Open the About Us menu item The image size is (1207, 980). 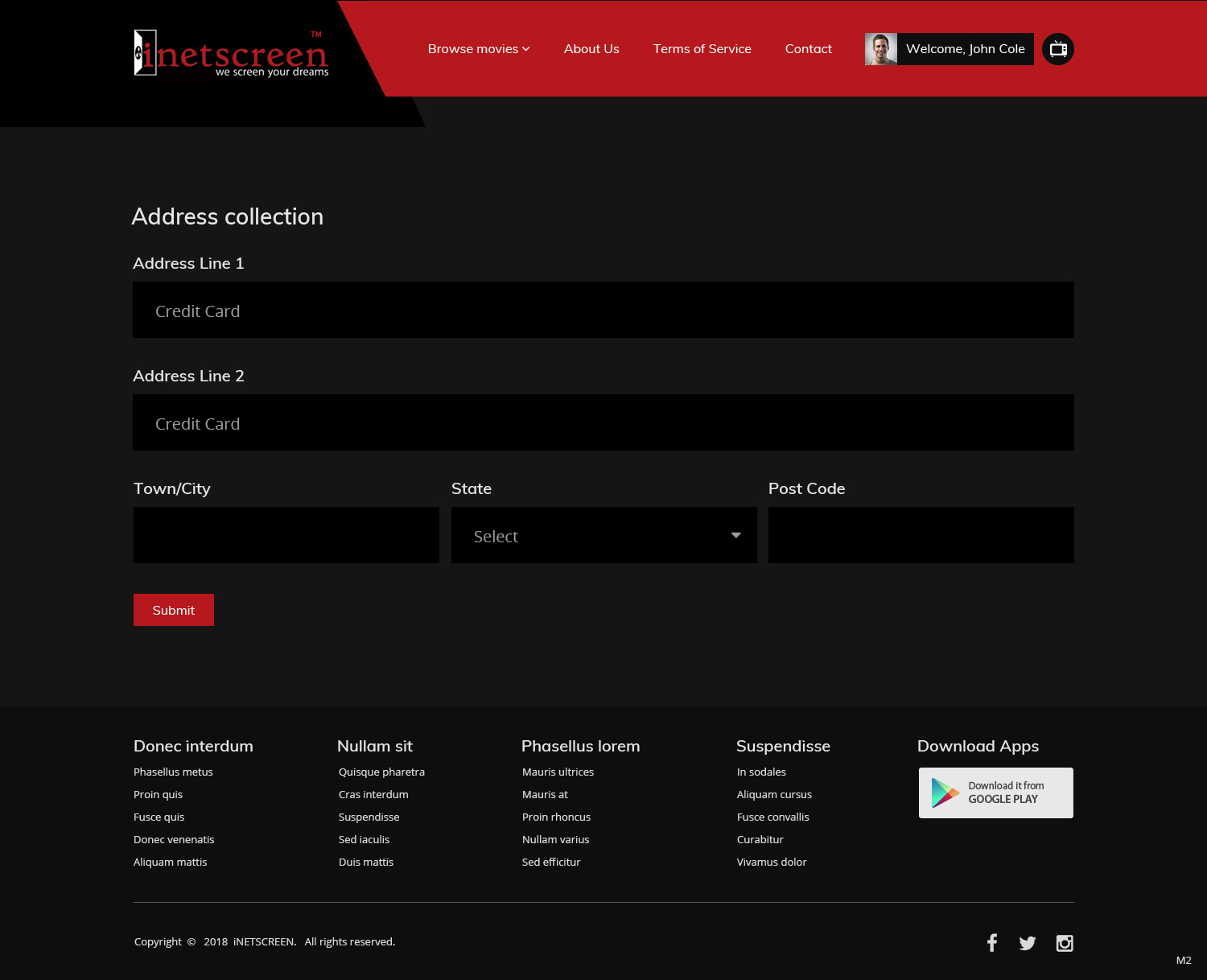[591, 48]
